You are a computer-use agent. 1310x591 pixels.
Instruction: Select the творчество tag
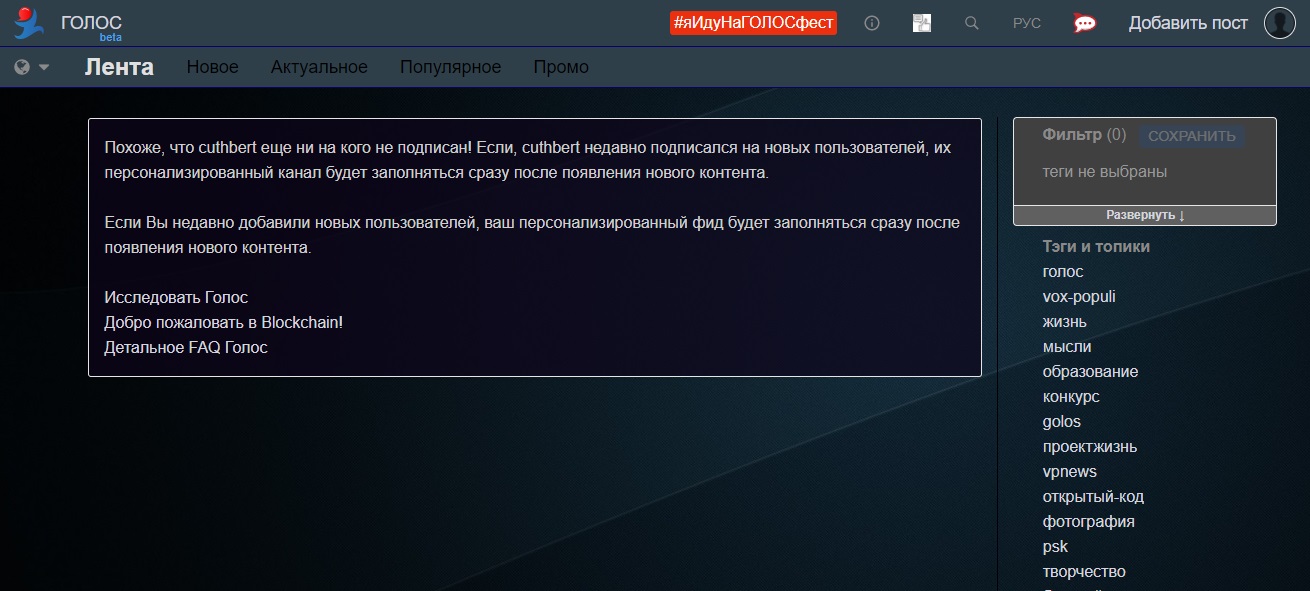[x=1084, y=571]
